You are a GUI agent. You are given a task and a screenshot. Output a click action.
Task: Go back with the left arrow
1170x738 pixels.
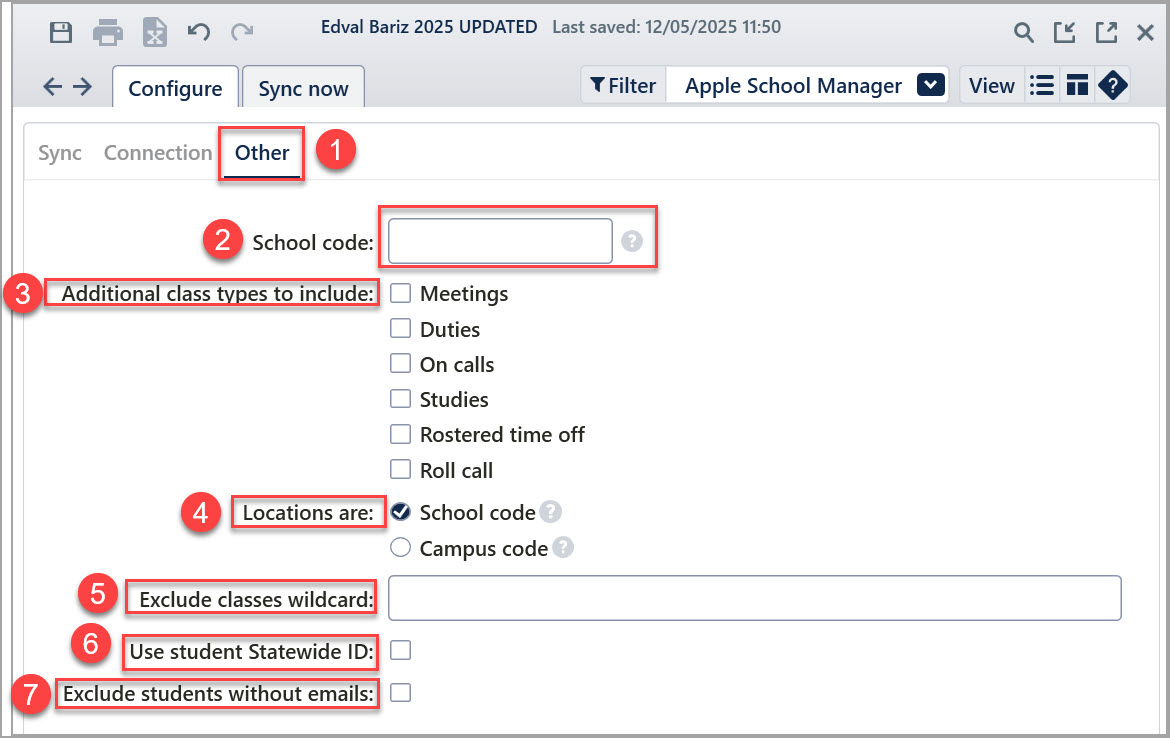pos(52,87)
